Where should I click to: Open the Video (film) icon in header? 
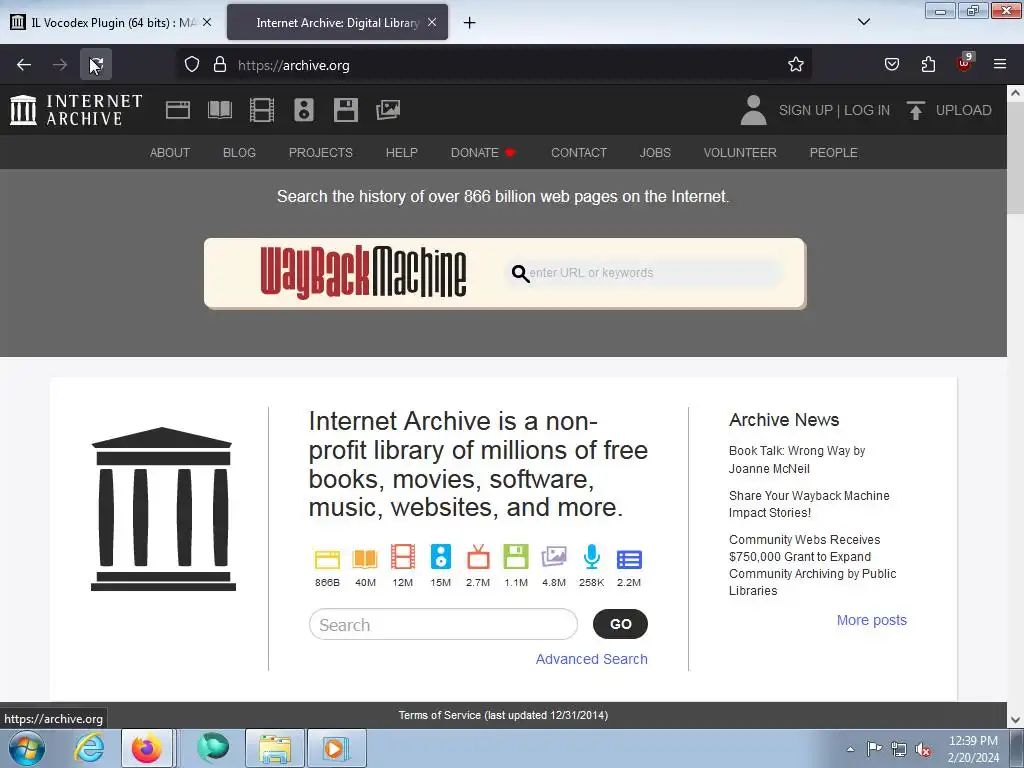click(262, 110)
